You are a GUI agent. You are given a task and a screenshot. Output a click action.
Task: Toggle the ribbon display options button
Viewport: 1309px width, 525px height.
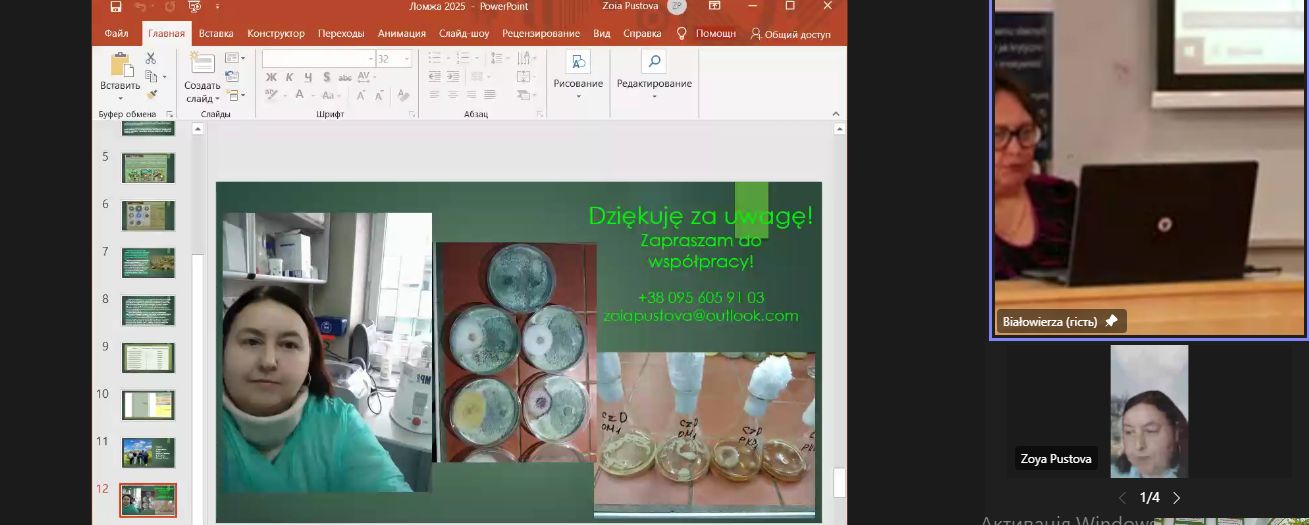(x=712, y=6)
